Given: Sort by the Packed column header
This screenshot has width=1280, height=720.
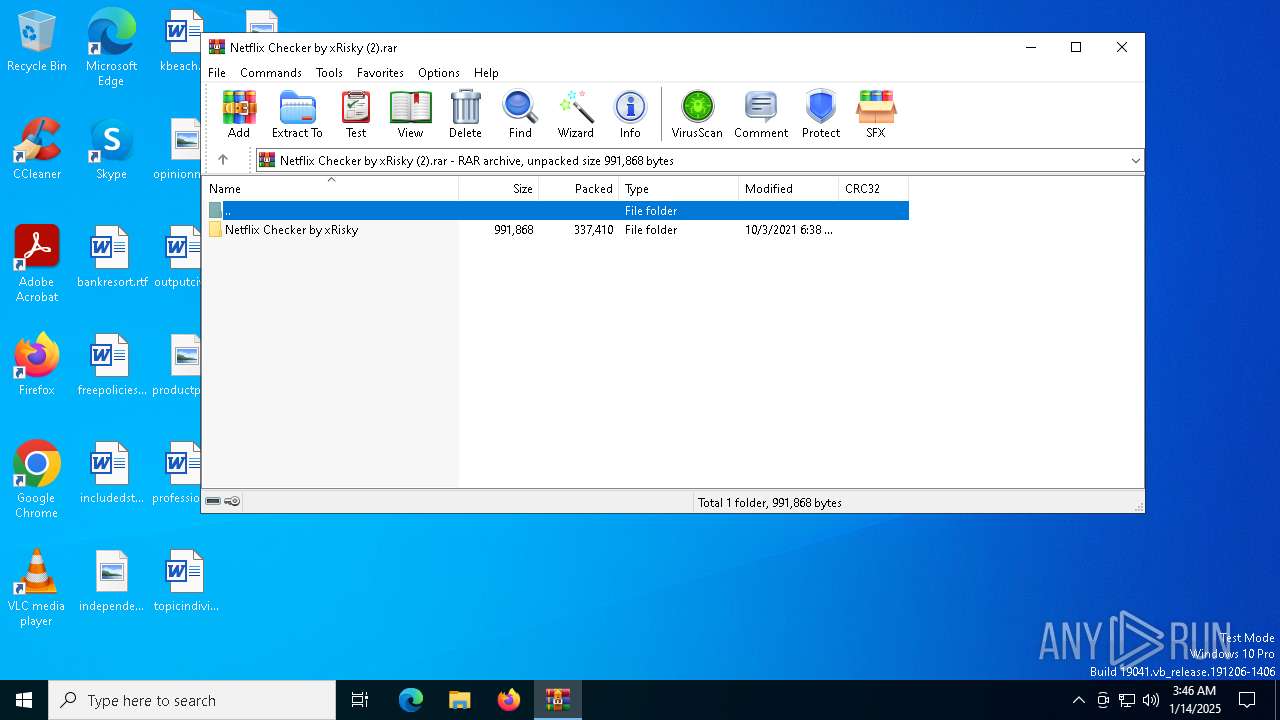Looking at the screenshot, I should coord(579,188).
